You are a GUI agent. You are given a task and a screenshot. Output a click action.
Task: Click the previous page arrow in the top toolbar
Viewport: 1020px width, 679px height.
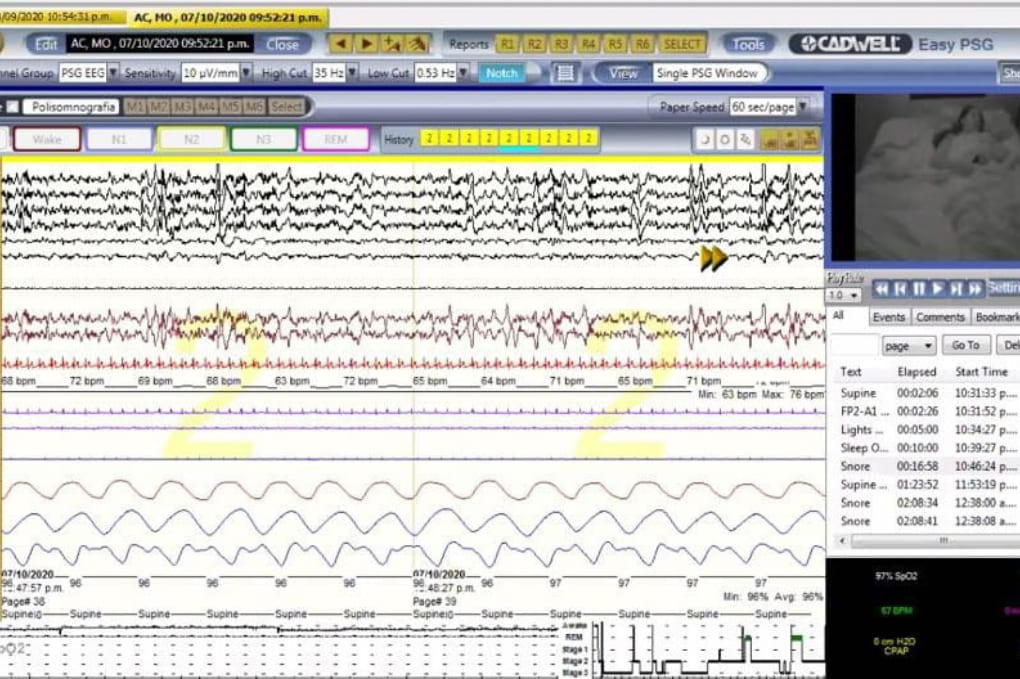pos(342,44)
